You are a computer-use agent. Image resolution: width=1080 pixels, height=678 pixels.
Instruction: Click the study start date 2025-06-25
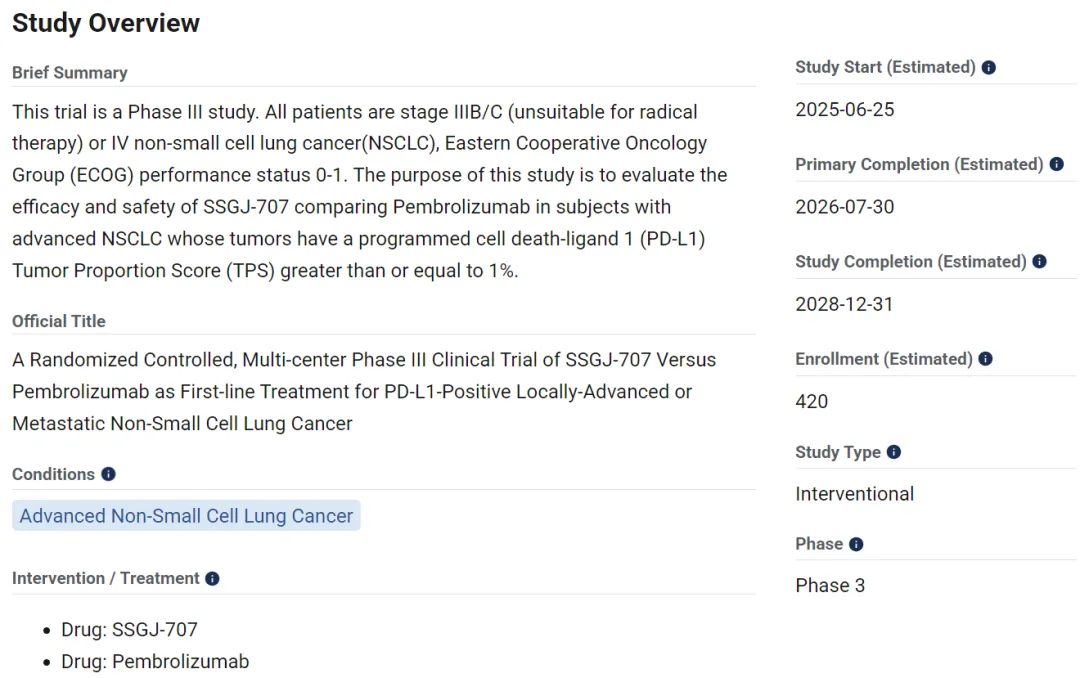[x=845, y=110]
